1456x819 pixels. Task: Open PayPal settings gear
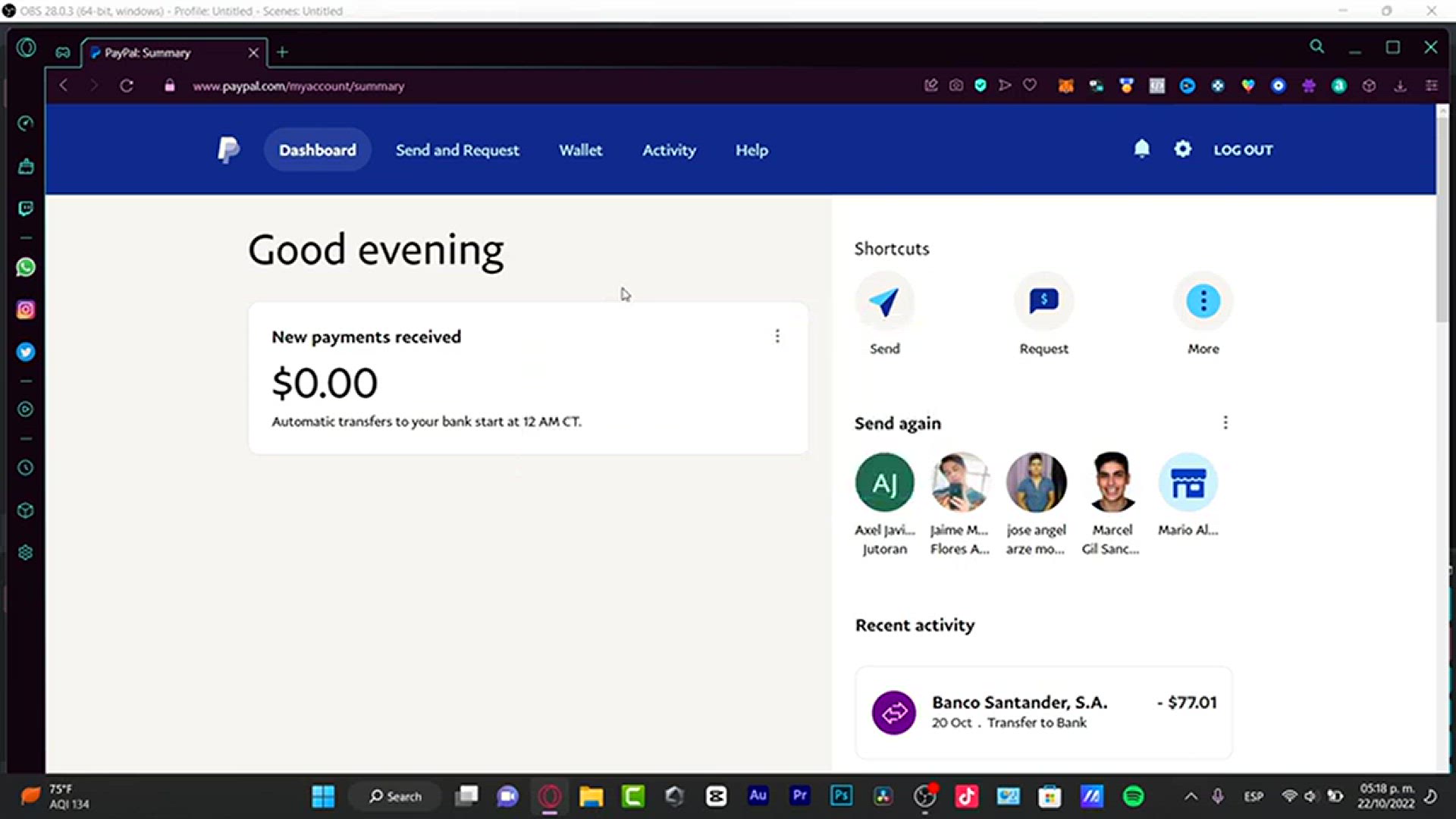[x=1182, y=149]
